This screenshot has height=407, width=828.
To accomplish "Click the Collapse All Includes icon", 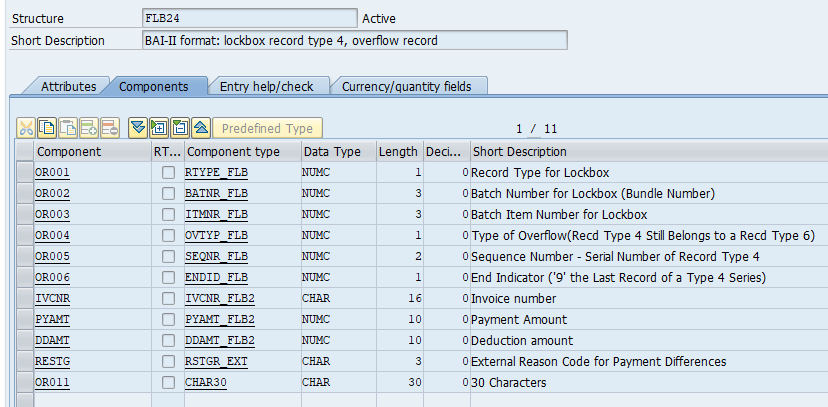I will coord(179,128).
